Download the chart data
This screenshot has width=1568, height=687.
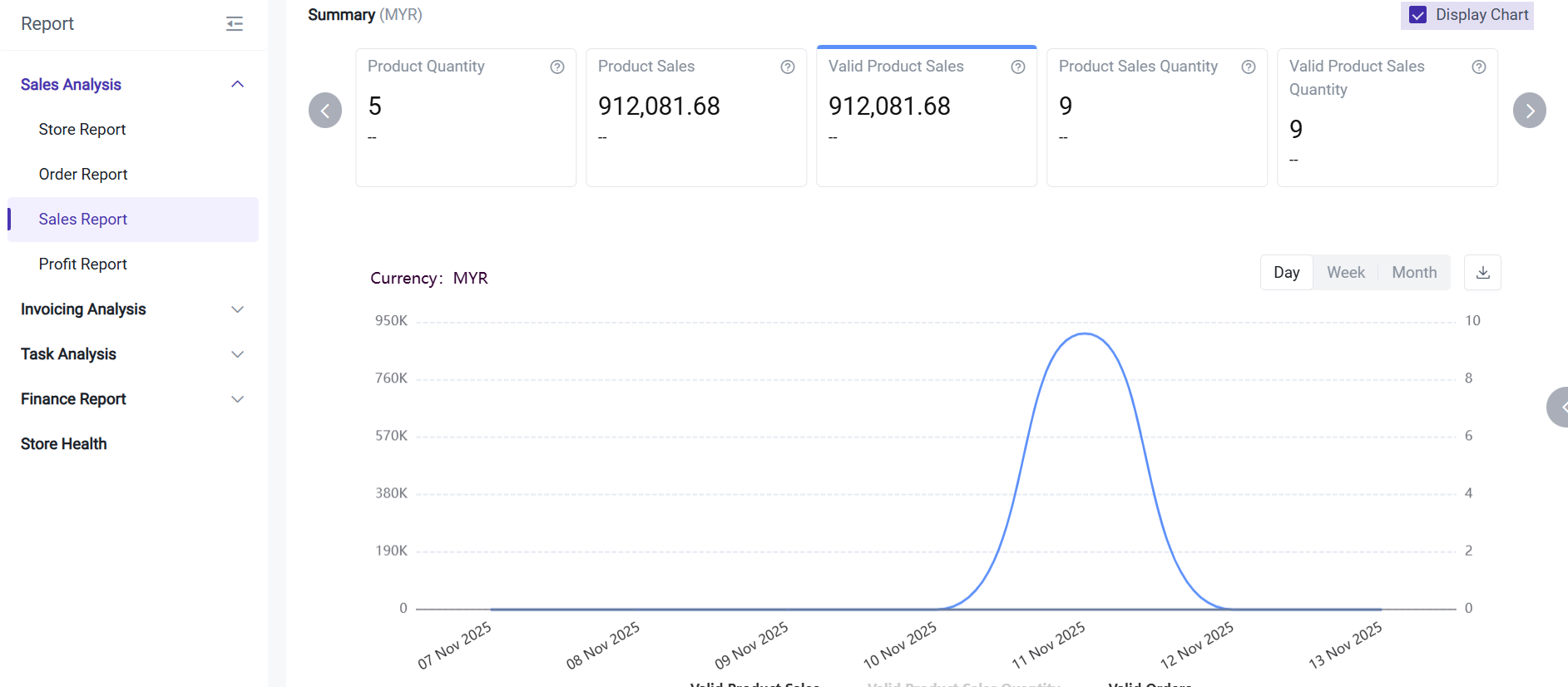[x=1483, y=273]
